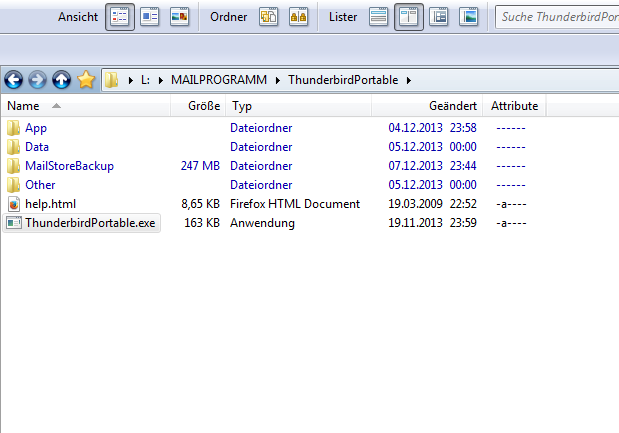Select the MailStoreBackup folder name
Screen dimensions: 619x433
(x=69, y=166)
